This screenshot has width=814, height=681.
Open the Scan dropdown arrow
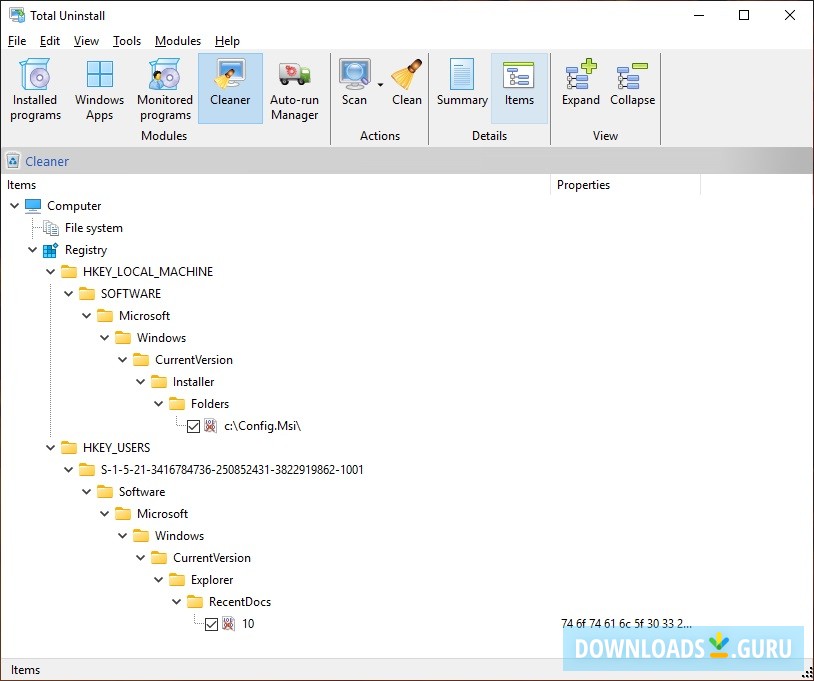pyautogui.click(x=380, y=86)
